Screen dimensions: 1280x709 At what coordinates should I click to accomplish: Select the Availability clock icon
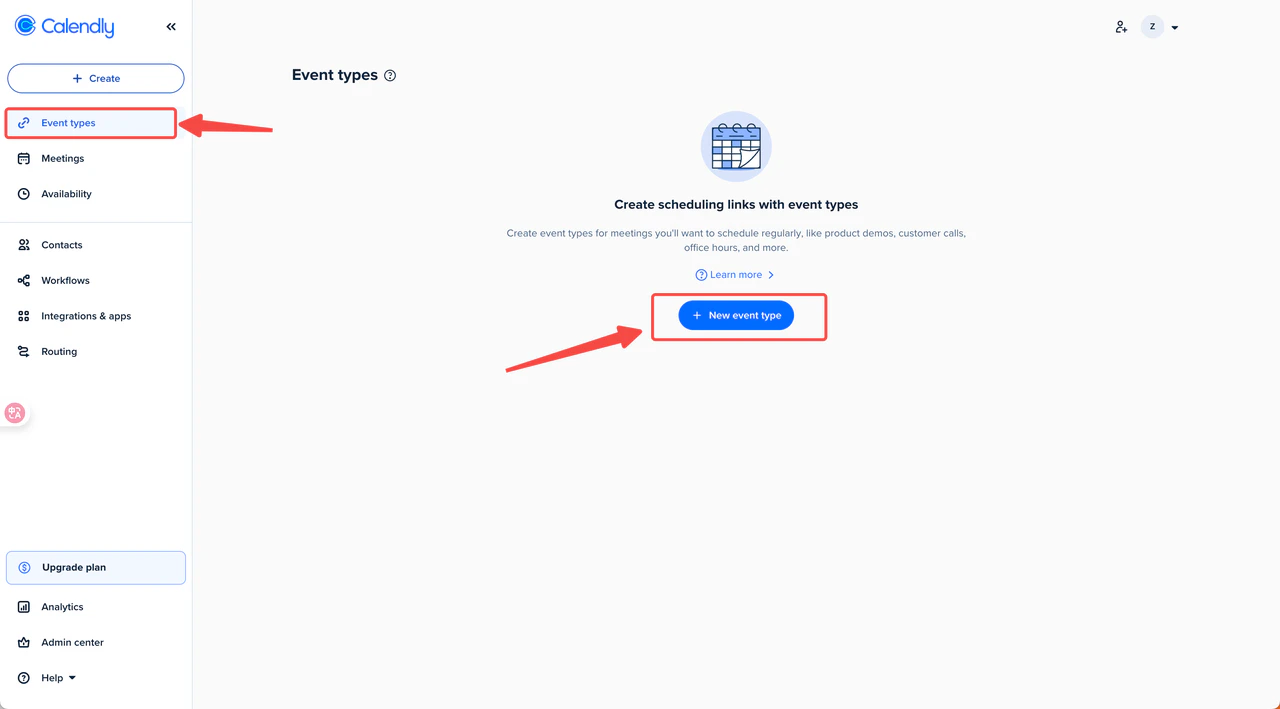pos(24,194)
